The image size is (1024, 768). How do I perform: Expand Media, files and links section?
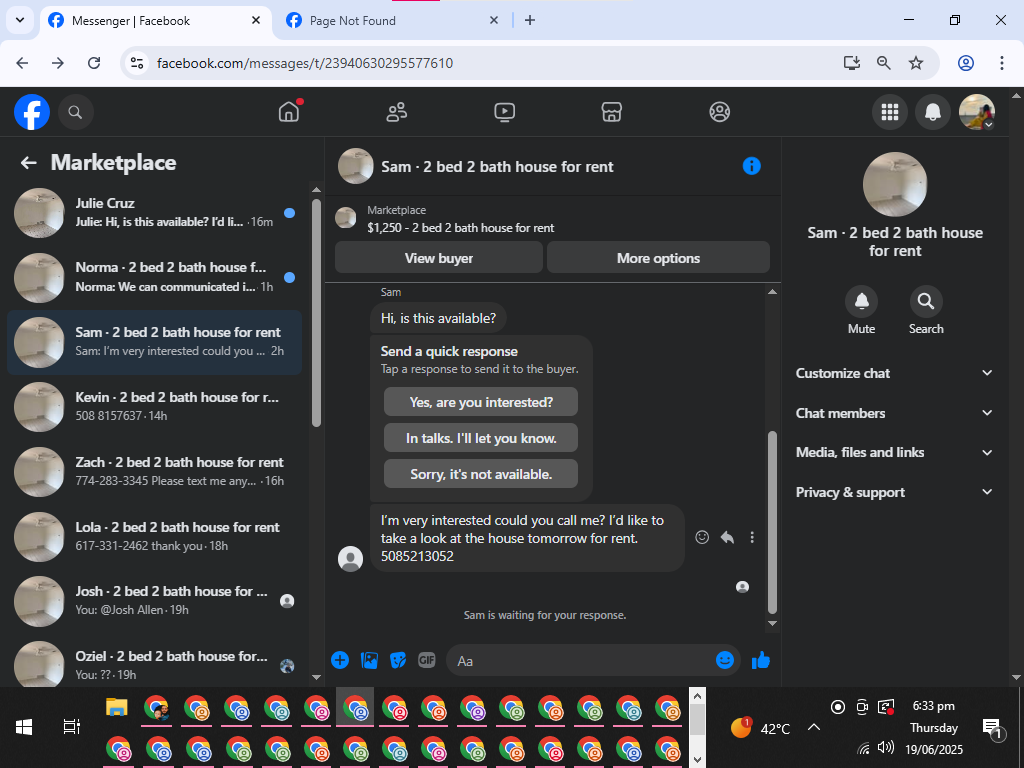(894, 452)
